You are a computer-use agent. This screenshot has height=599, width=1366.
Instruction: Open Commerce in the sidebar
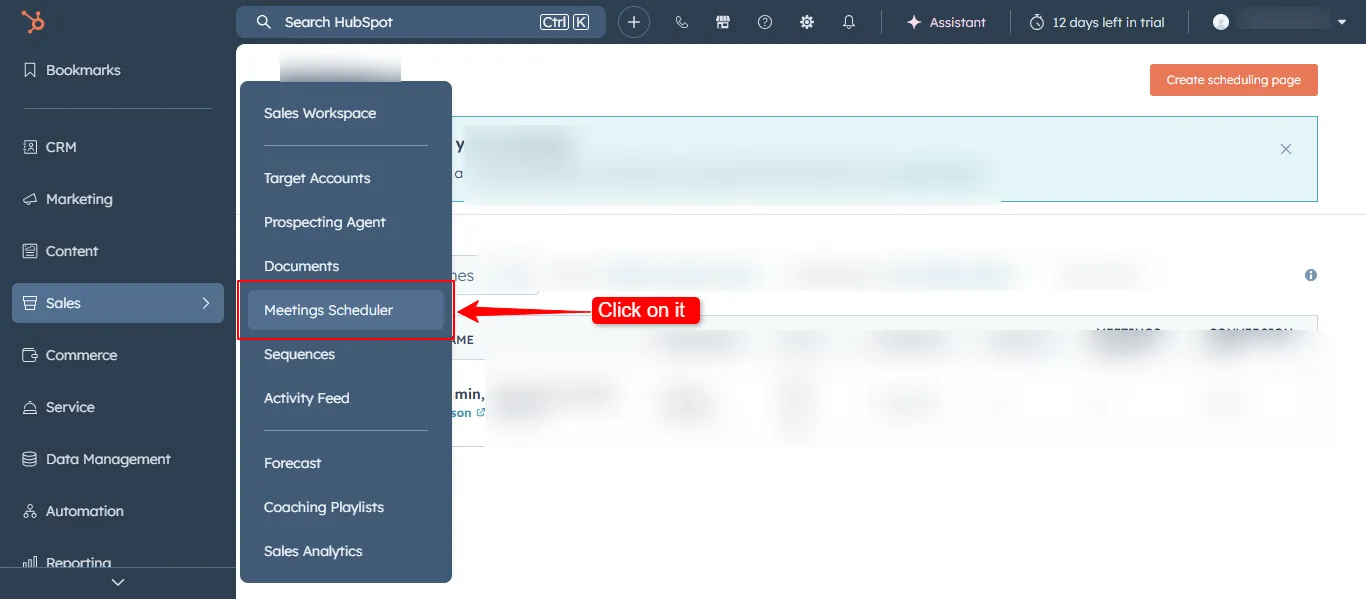118,355
